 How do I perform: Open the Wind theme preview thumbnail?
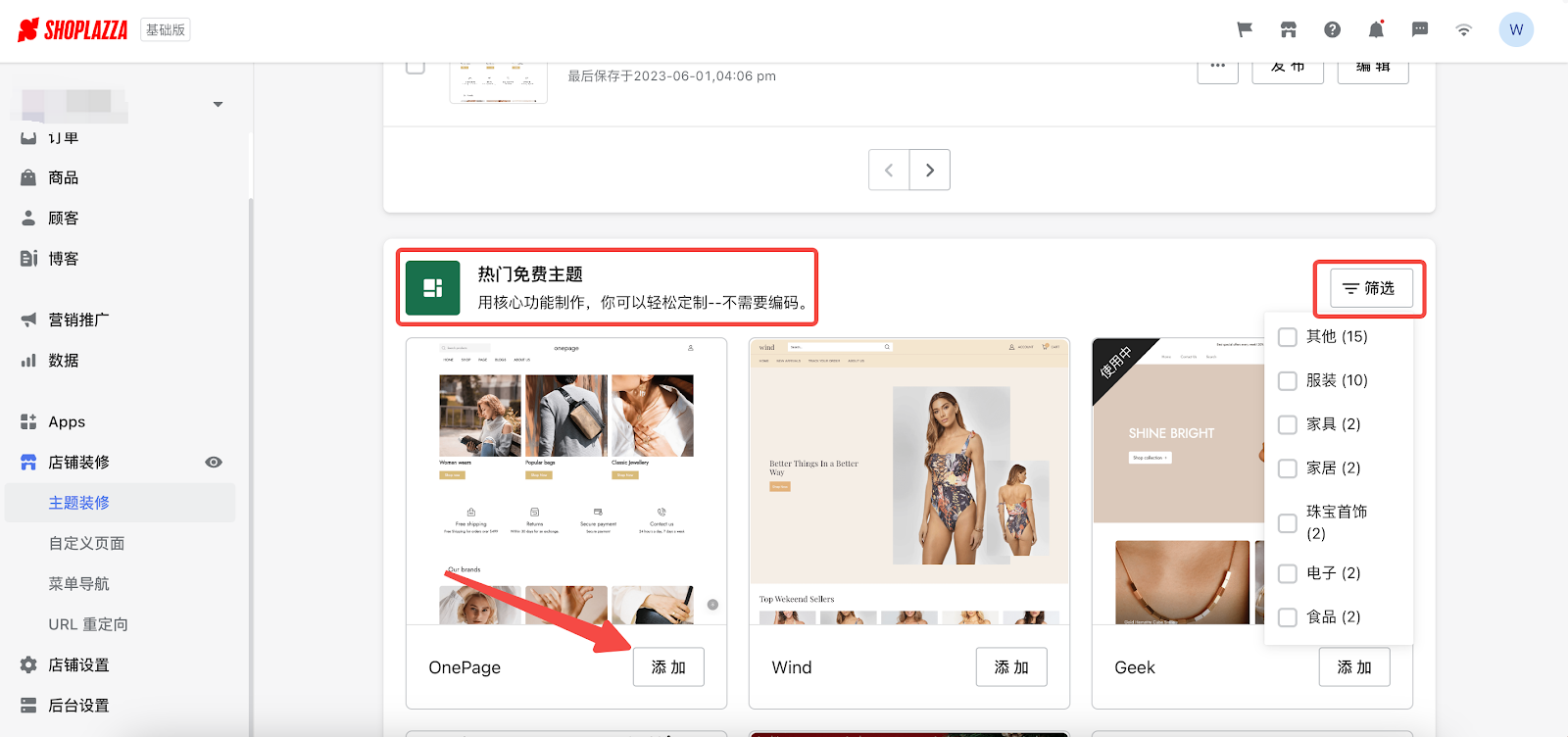[x=909, y=482]
